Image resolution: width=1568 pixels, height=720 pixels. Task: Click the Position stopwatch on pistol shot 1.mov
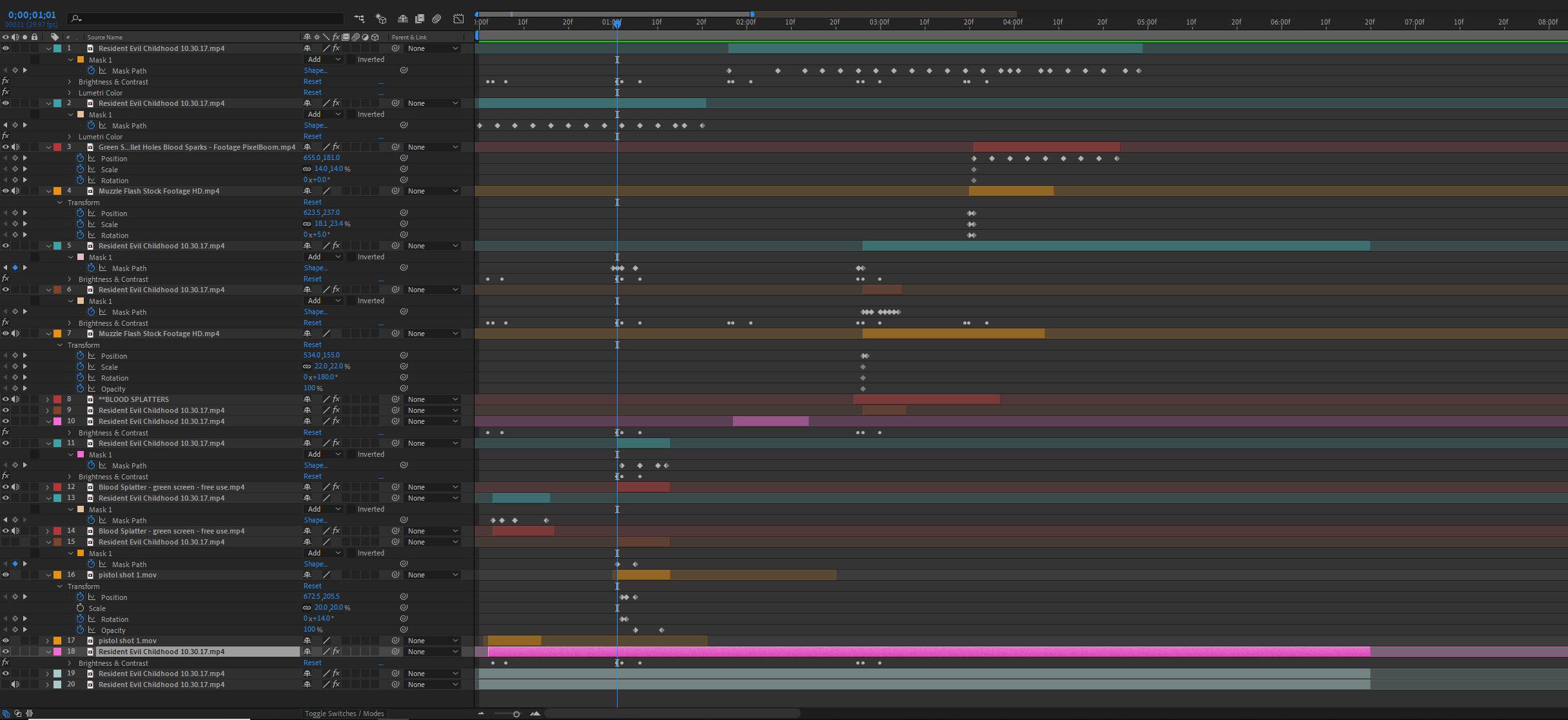81,597
